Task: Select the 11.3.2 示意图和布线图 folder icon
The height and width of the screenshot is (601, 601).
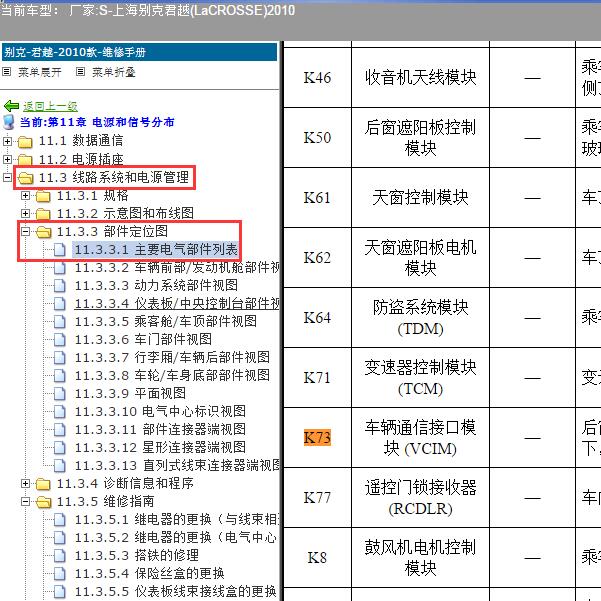Action: pos(43,213)
